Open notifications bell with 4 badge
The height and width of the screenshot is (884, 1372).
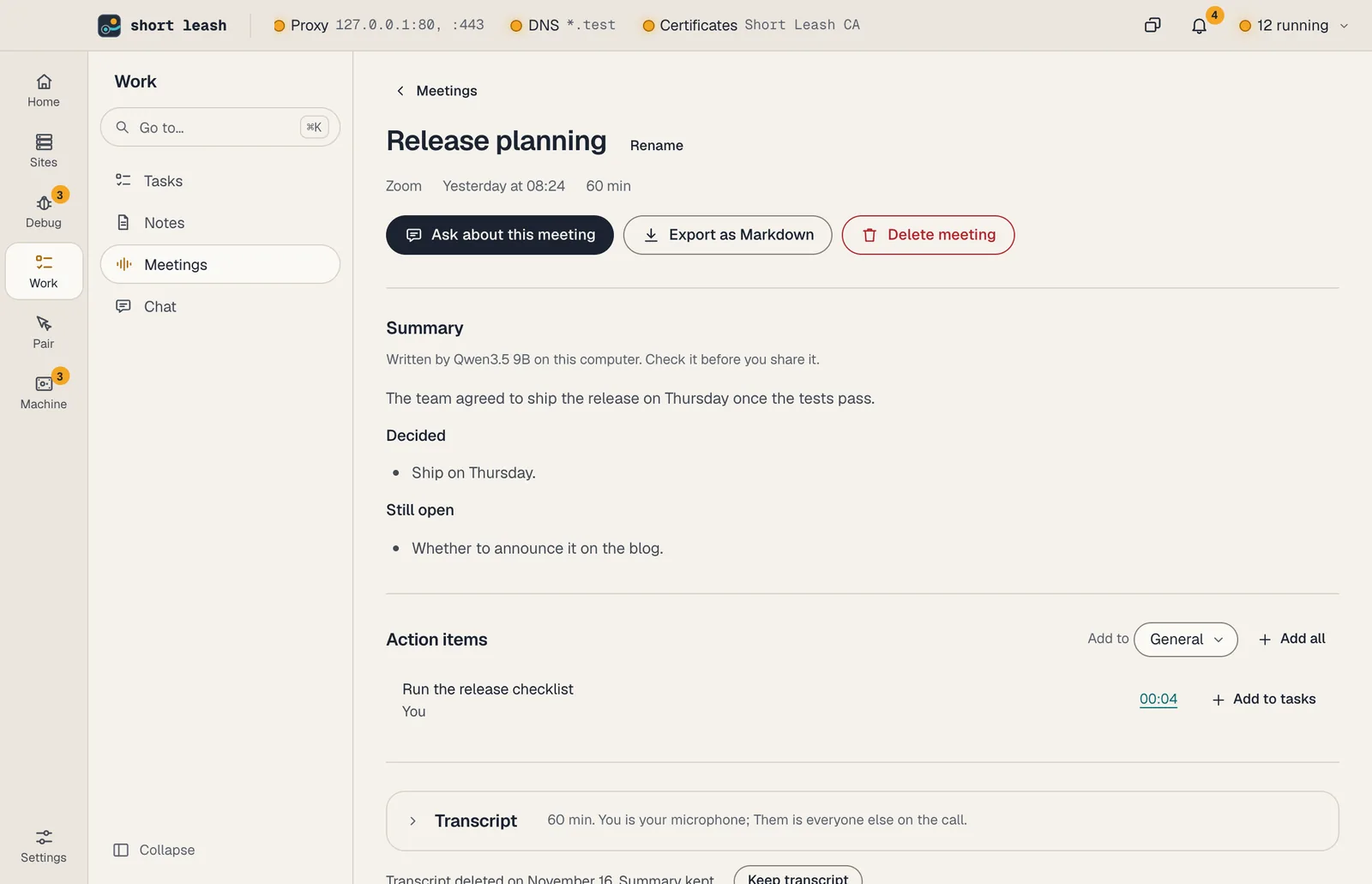(1200, 26)
